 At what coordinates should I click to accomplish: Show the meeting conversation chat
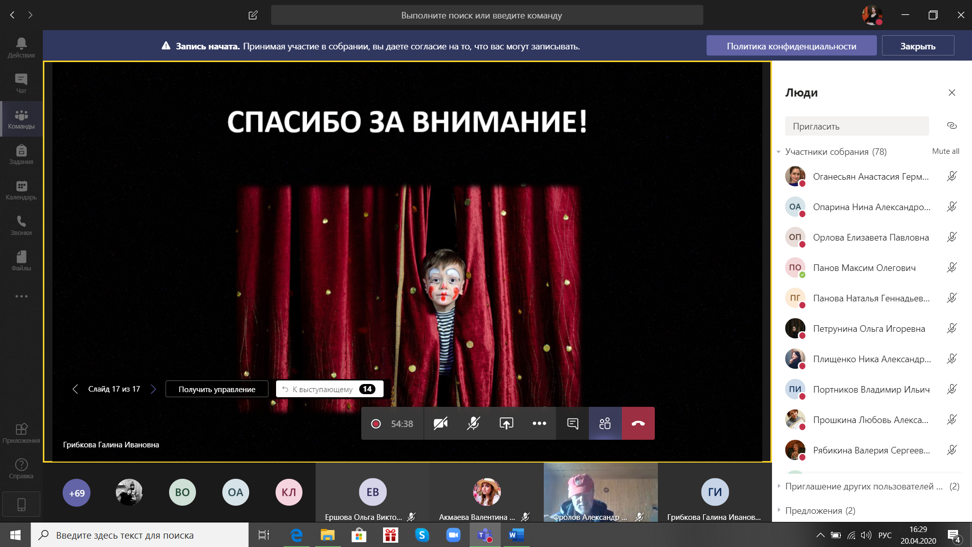572,424
